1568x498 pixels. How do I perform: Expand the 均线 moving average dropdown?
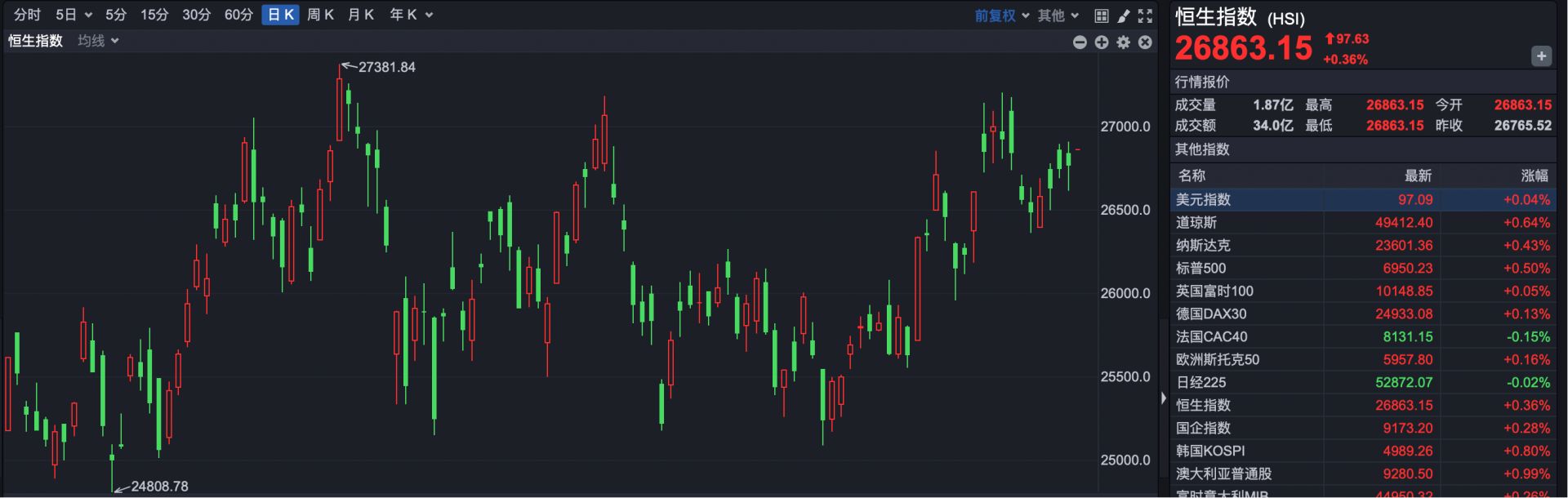98,41
